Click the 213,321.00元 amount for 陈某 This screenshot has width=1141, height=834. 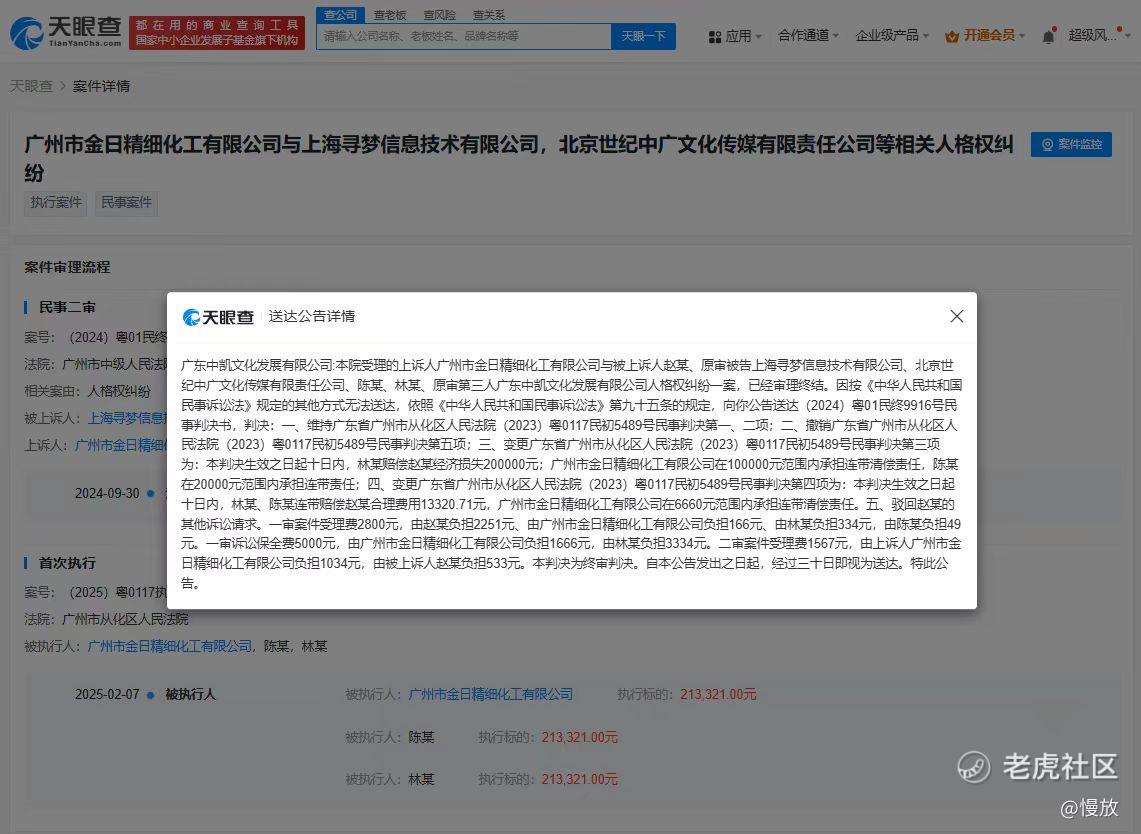[580, 737]
